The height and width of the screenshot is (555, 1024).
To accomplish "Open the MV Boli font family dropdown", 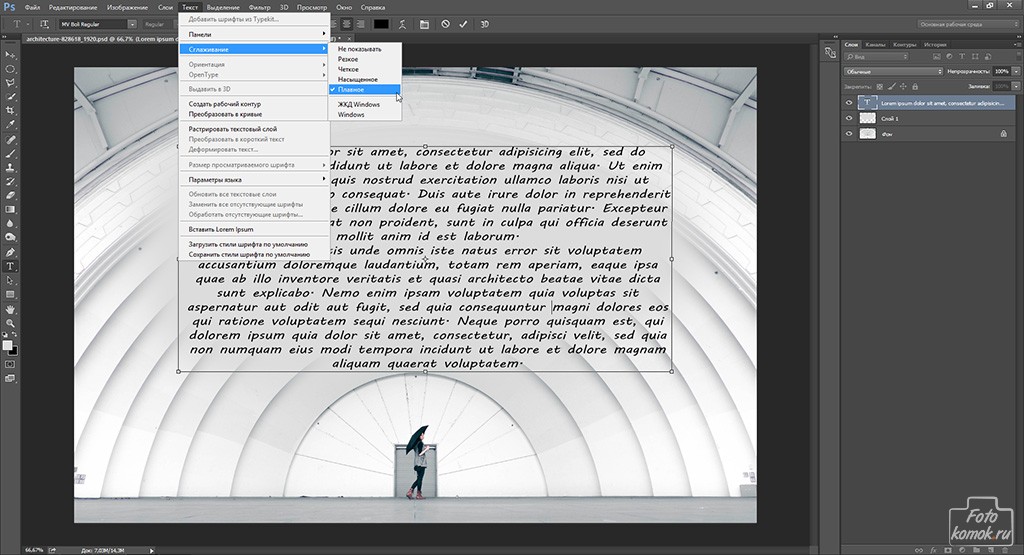I will (132, 23).
